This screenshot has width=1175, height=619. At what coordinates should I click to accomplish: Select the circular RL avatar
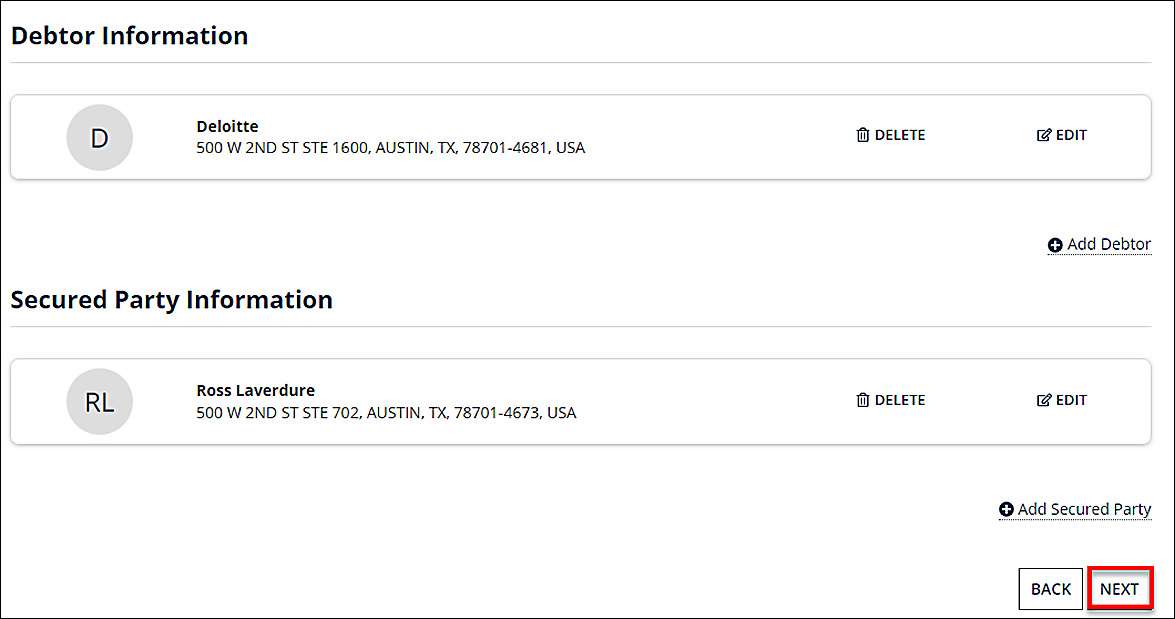[99, 402]
